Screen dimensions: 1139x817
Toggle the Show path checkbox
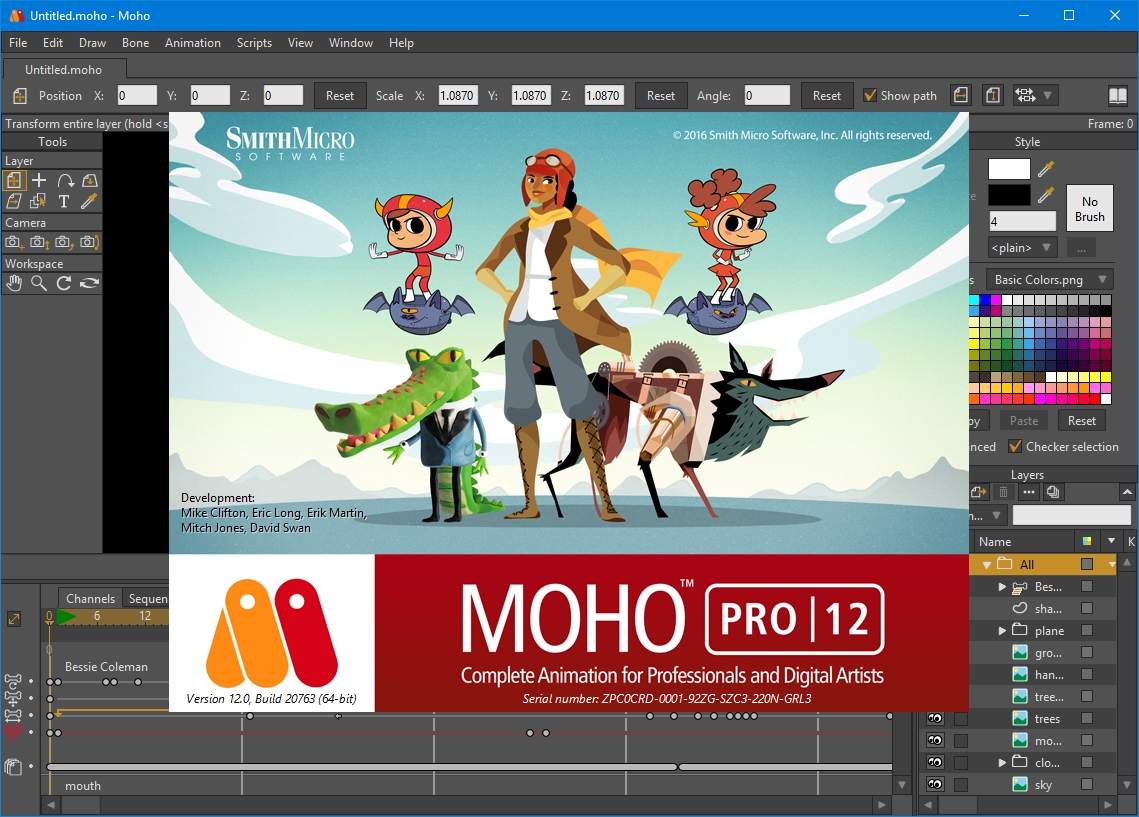pos(870,95)
